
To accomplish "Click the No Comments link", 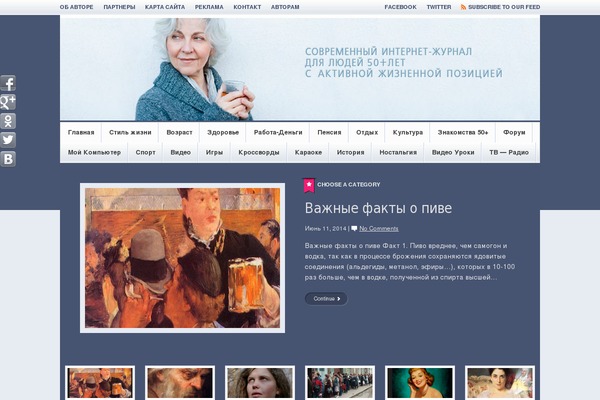I will coord(379,229).
